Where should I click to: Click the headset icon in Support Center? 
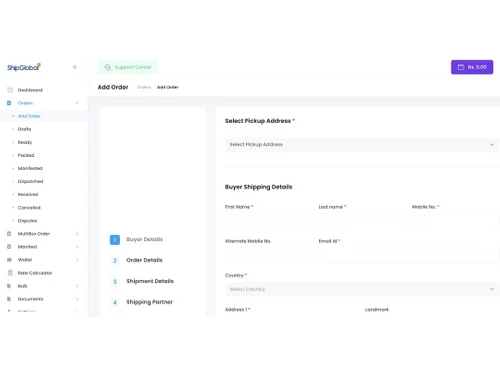107,67
